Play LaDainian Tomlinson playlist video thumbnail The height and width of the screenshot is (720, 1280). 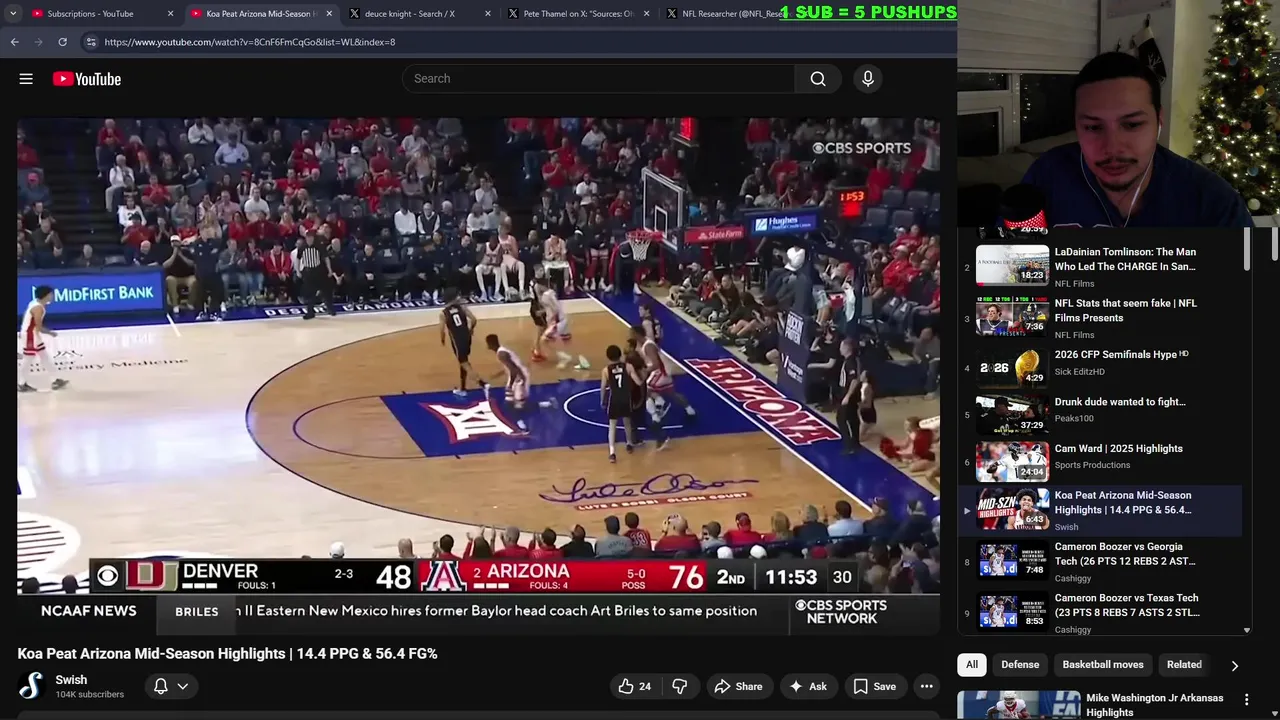[1012, 265]
